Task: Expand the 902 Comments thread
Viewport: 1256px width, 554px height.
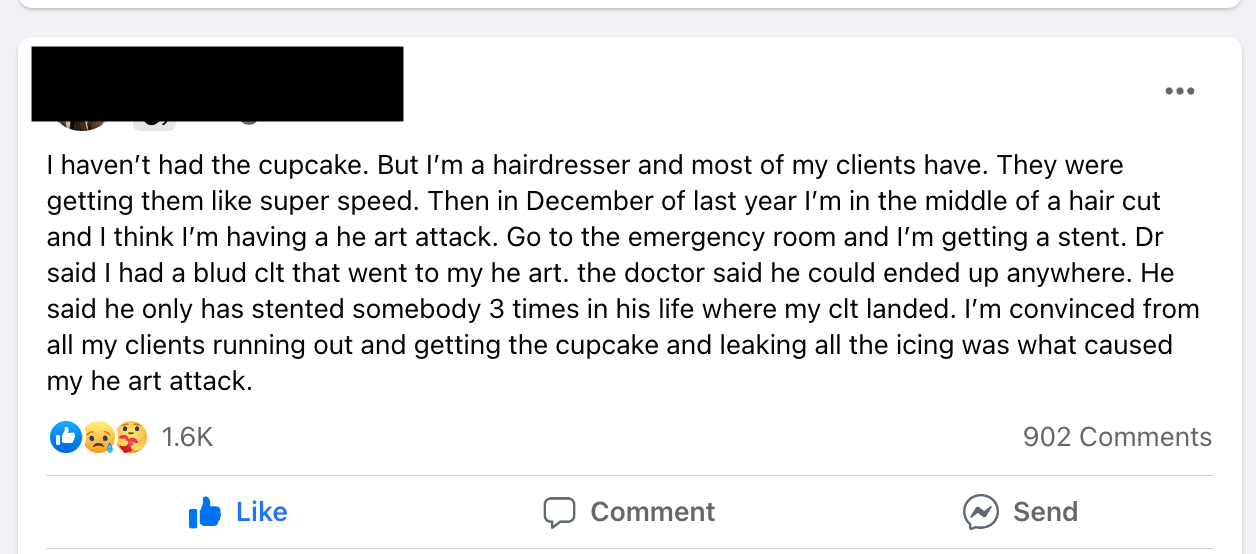Action: pos(1117,437)
